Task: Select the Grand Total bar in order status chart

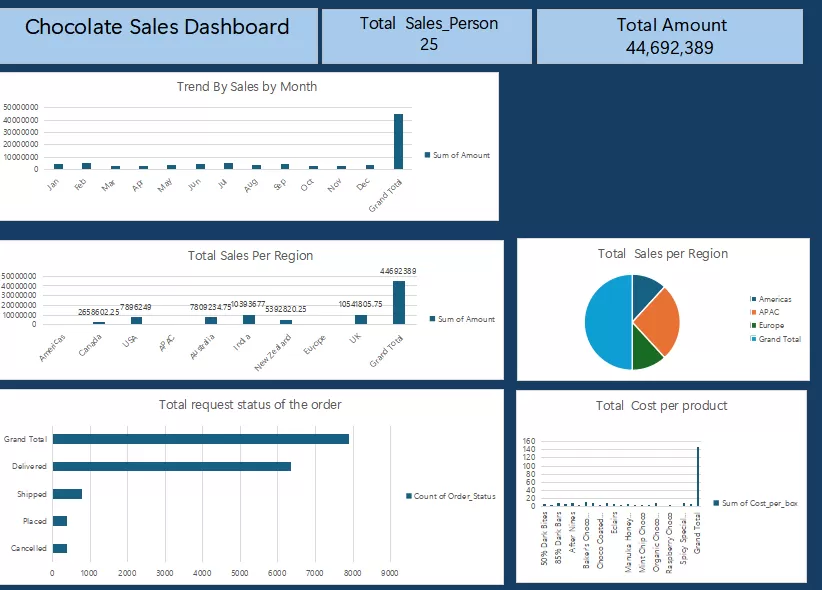Action: [x=200, y=439]
